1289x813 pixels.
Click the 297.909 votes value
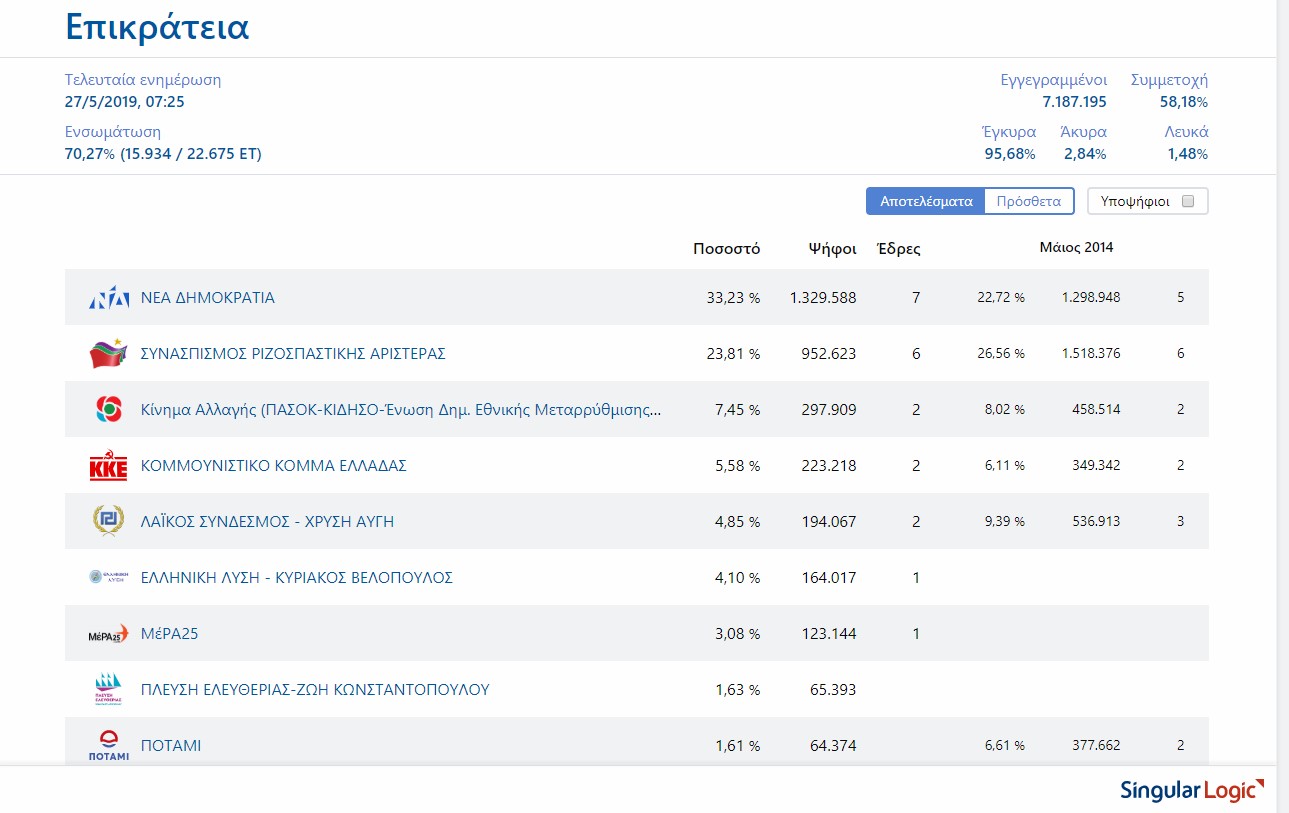(x=829, y=410)
